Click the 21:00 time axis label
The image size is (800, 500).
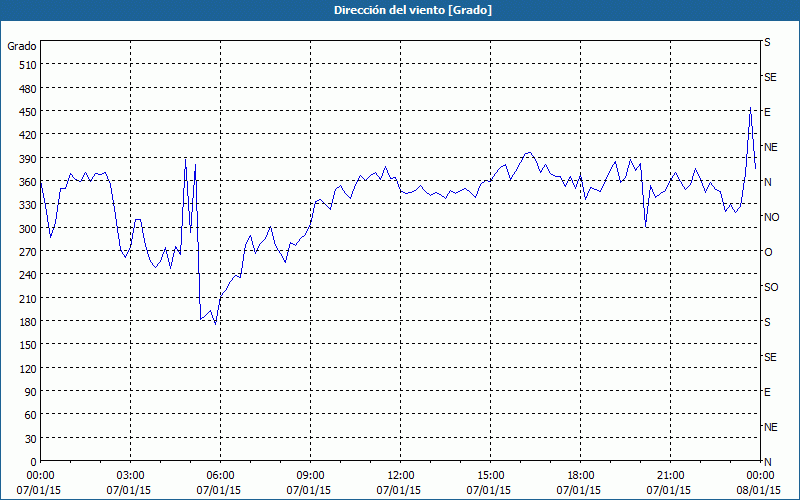[x=669, y=476]
